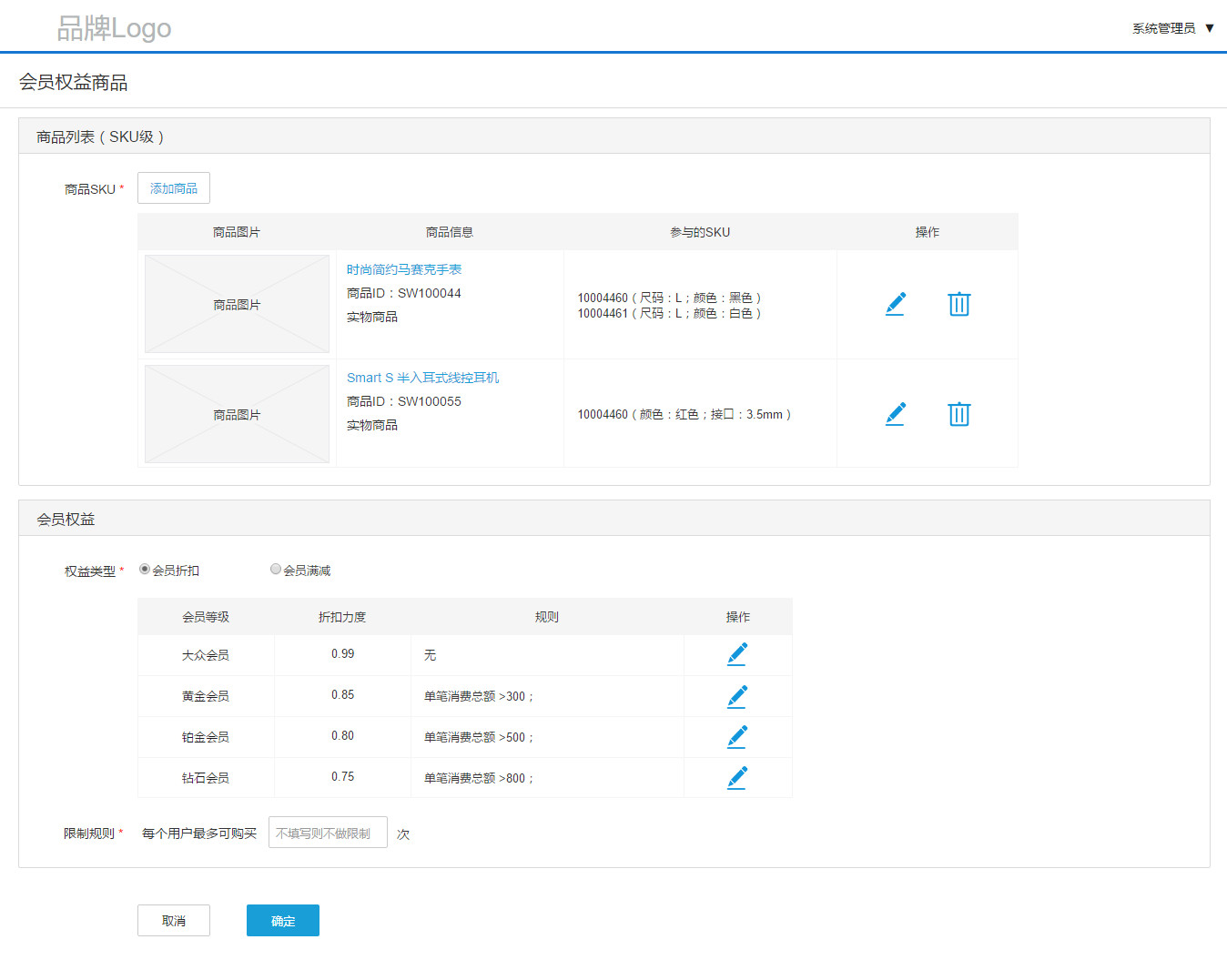This screenshot has width=1227, height=980.
Task: Edit the 钻石会员 discount rule
Action: tap(737, 778)
